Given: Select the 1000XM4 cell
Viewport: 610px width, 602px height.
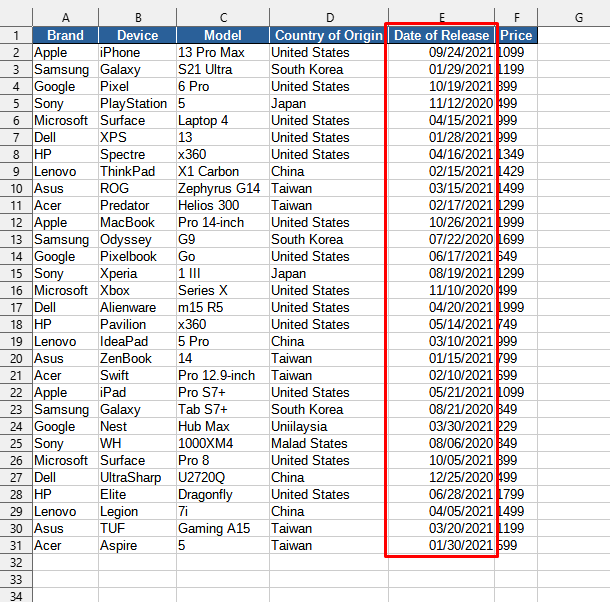Looking at the screenshot, I should (223, 443).
